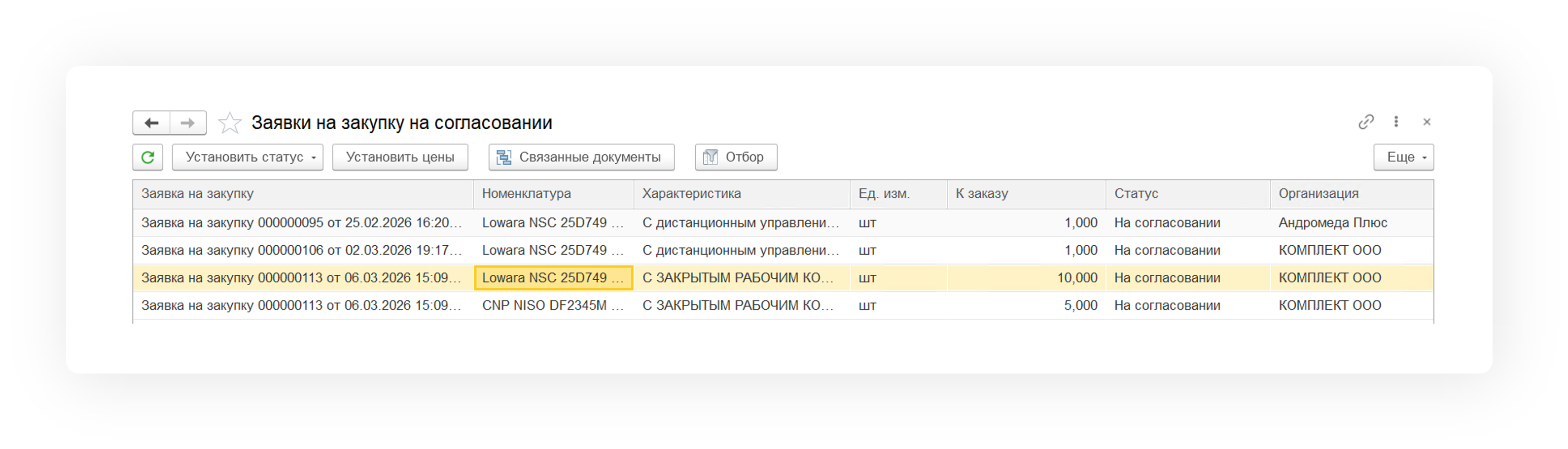Close the purchase requests form
Image resolution: width=1568 pixels, height=449 pixels.
click(x=1426, y=122)
